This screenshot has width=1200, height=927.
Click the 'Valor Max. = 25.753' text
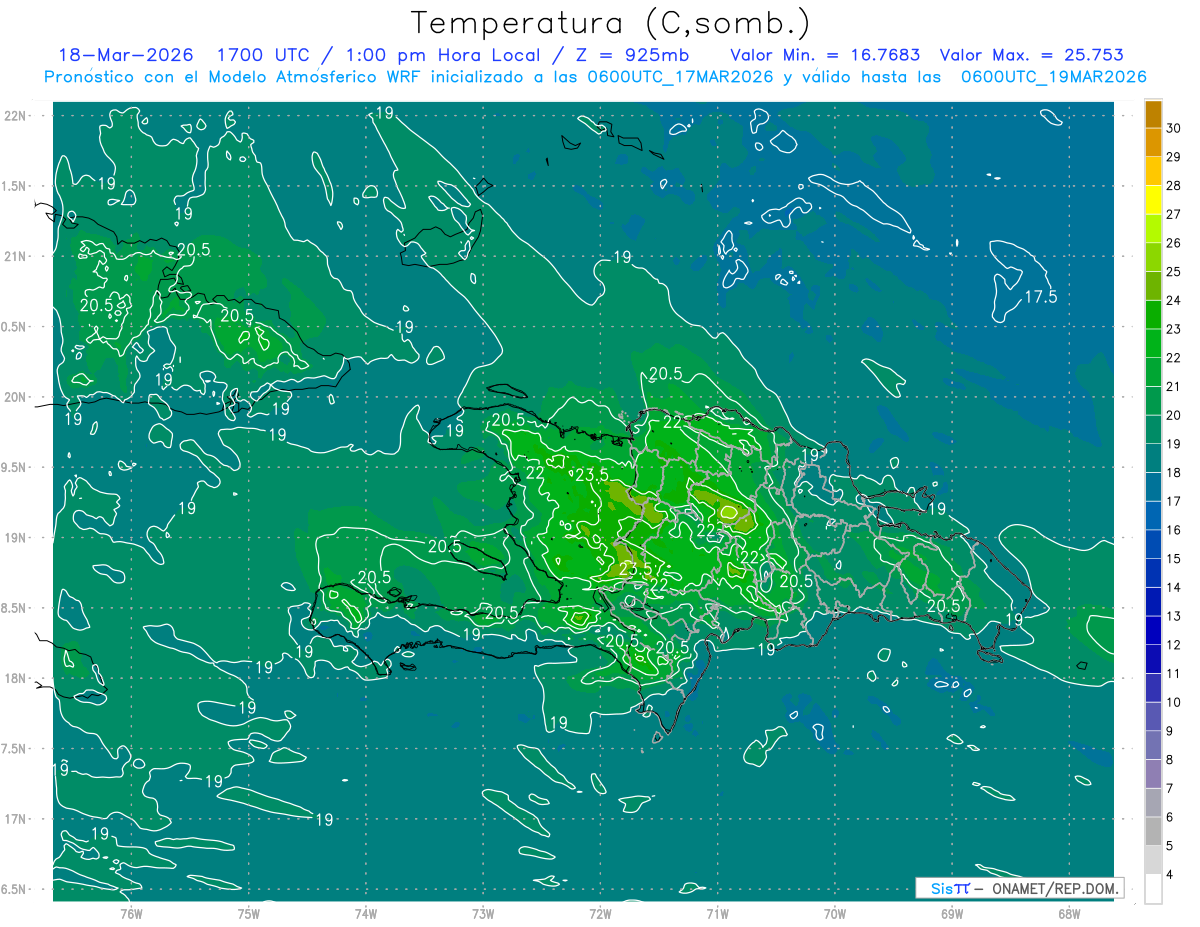(x=1032, y=55)
